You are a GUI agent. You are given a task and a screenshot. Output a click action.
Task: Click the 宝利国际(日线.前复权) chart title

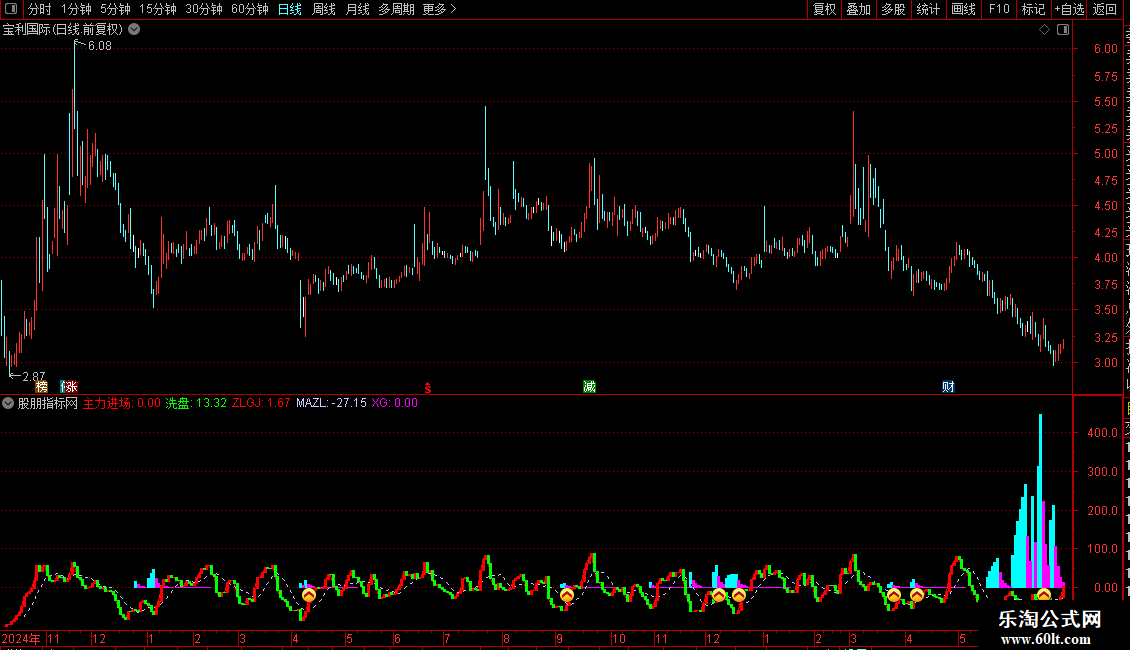click(63, 30)
